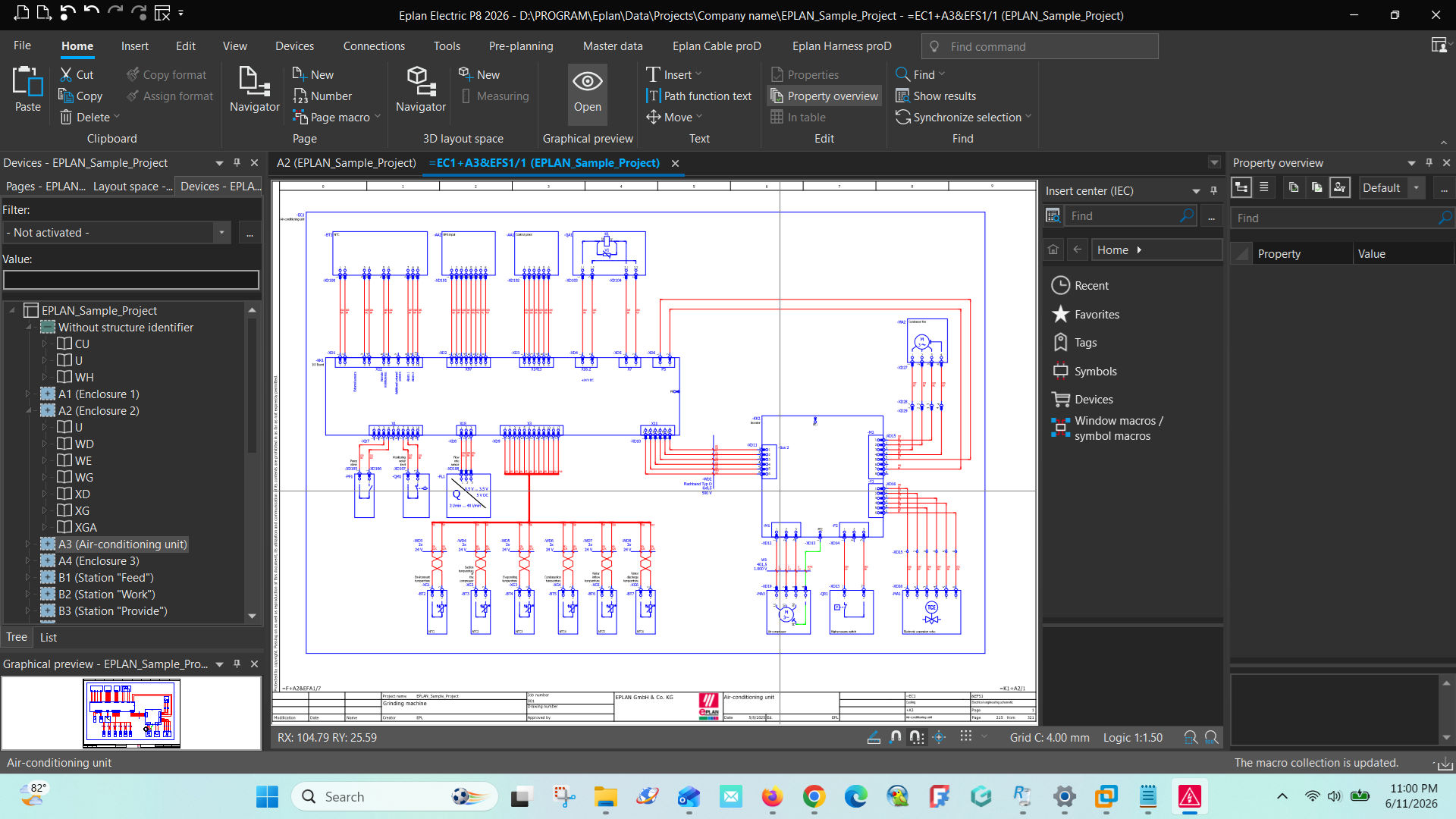Toggle the crosshair input point icon
This screenshot has height=819, width=1456.
(939, 737)
